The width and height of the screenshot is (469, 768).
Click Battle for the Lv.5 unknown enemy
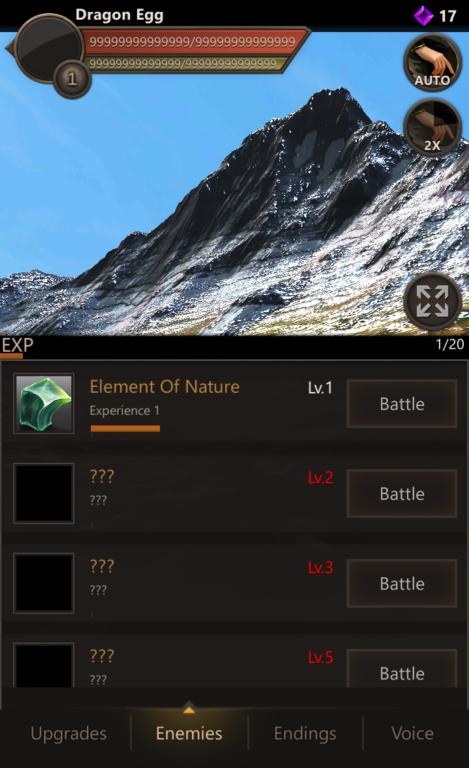[402, 669]
